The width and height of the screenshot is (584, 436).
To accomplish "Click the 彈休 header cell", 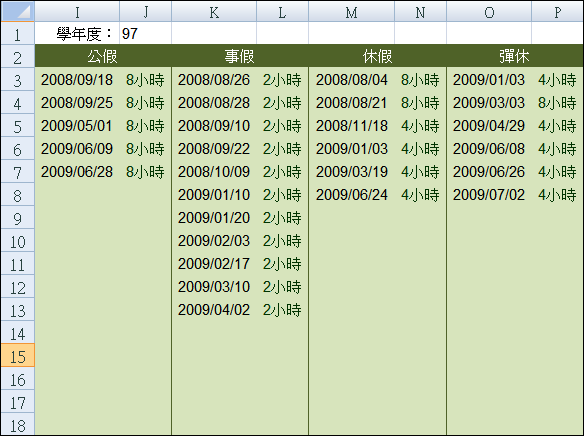I will (514, 56).
